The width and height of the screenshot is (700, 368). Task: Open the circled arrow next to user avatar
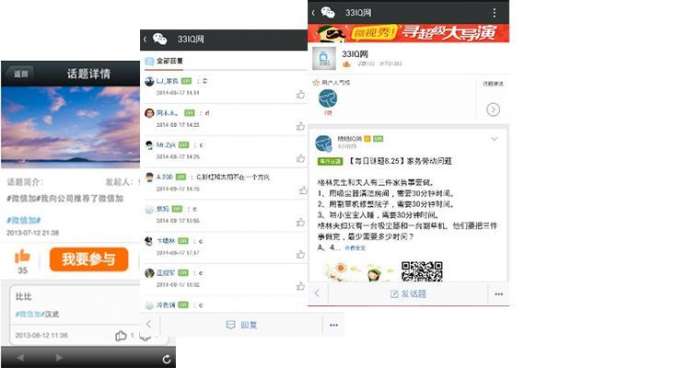pos(493,109)
